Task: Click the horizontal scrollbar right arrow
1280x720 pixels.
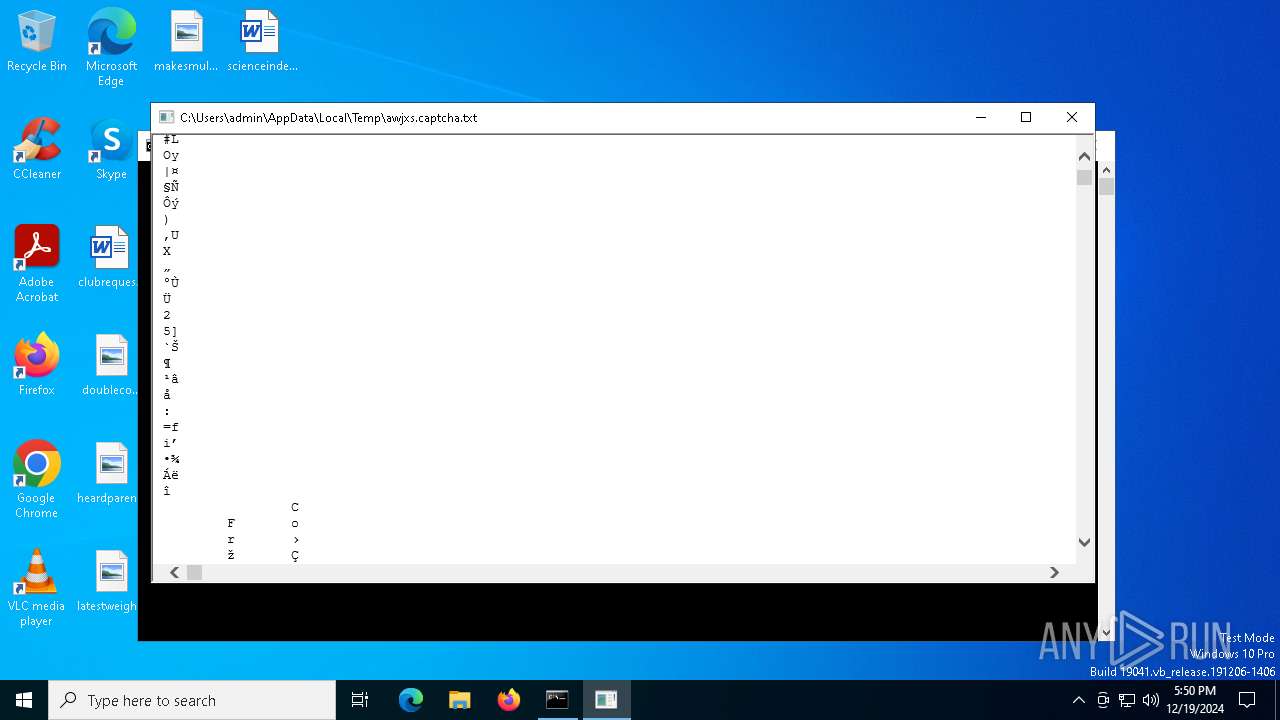Action: tap(1054, 572)
